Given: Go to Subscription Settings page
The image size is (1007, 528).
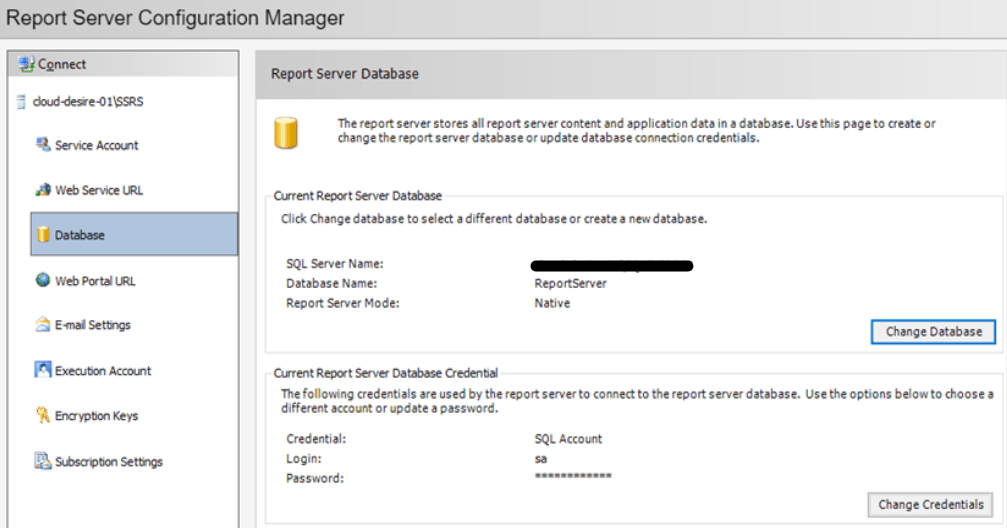Looking at the screenshot, I should [109, 462].
